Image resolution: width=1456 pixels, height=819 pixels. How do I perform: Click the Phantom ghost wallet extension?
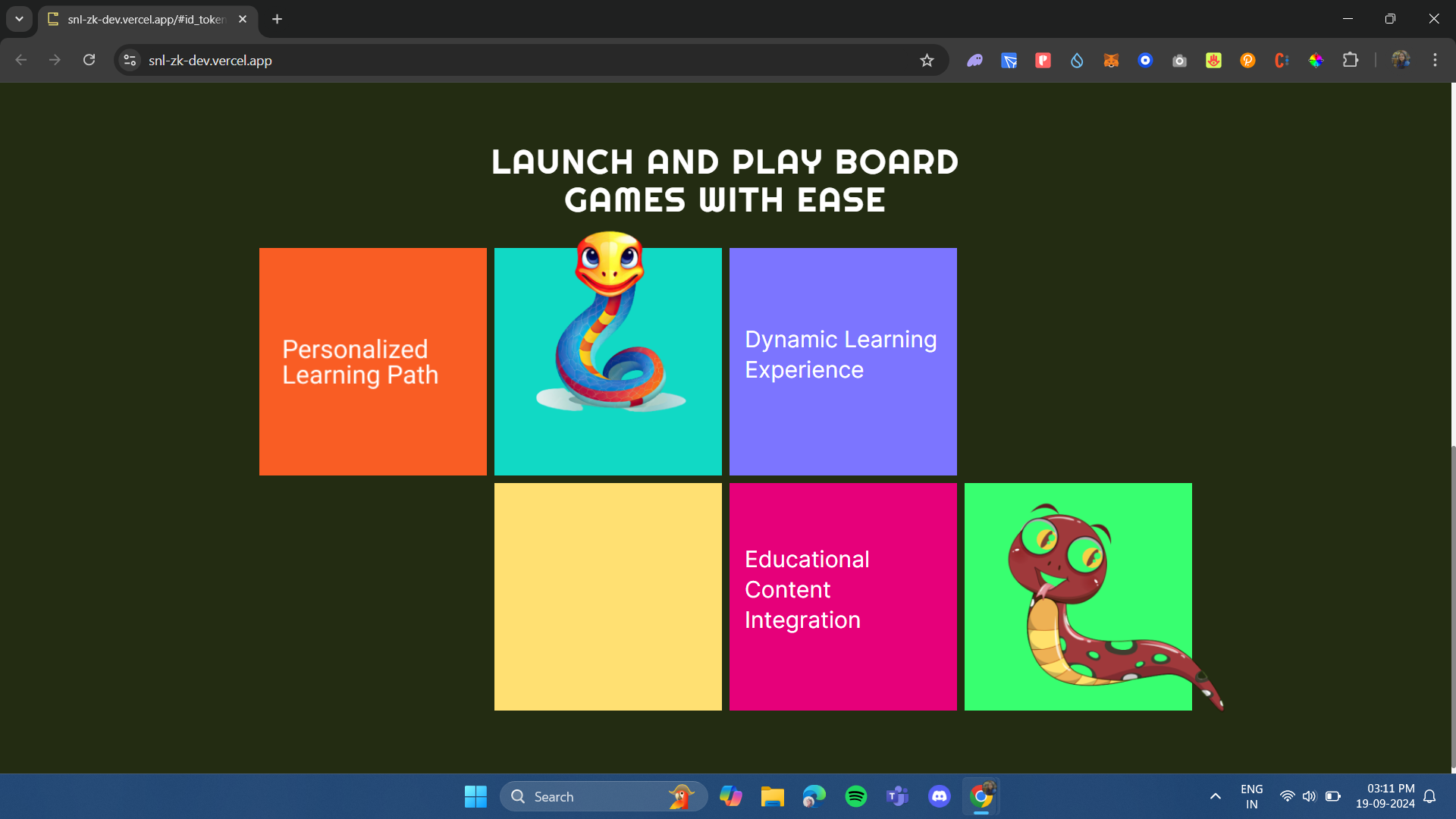tap(974, 61)
